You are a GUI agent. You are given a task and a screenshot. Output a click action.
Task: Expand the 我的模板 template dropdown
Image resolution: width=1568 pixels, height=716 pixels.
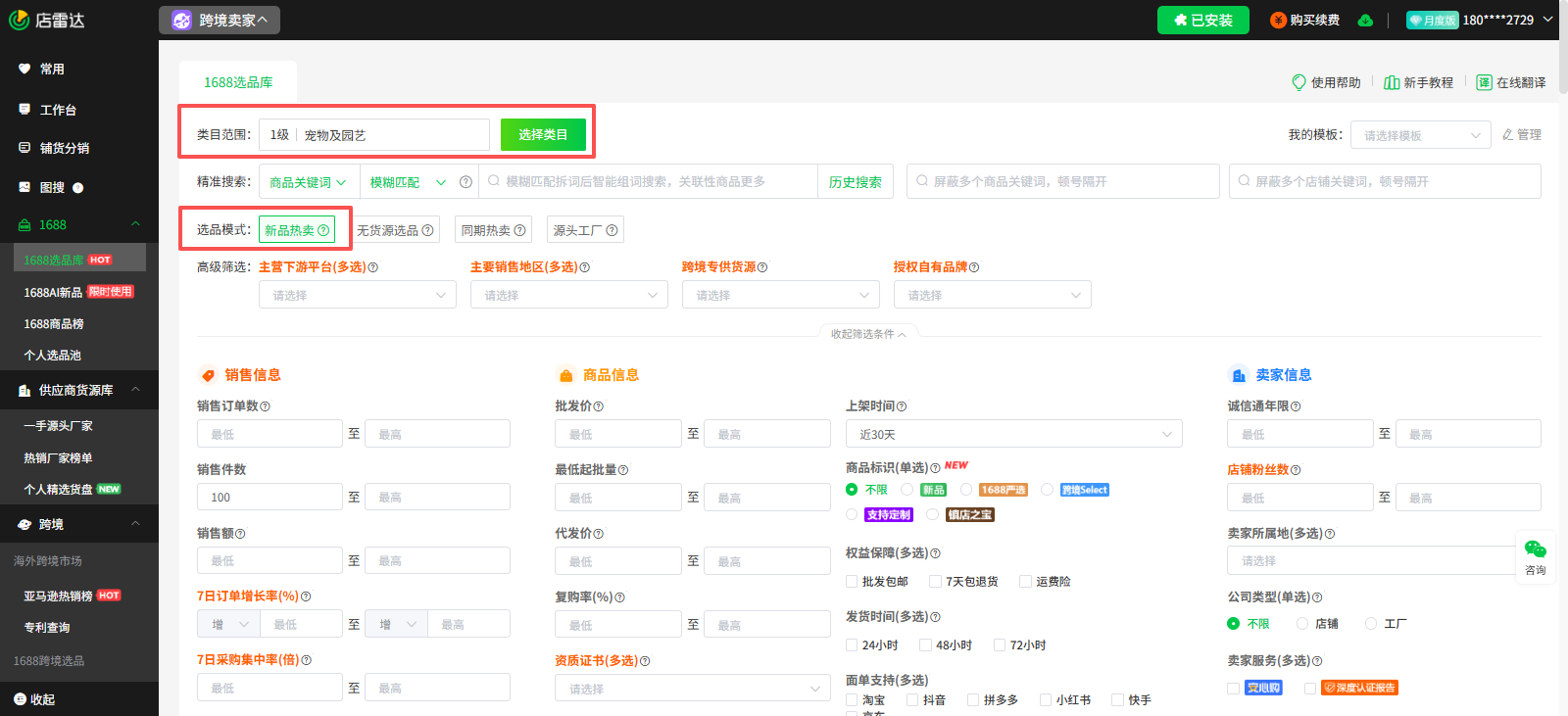click(1420, 135)
